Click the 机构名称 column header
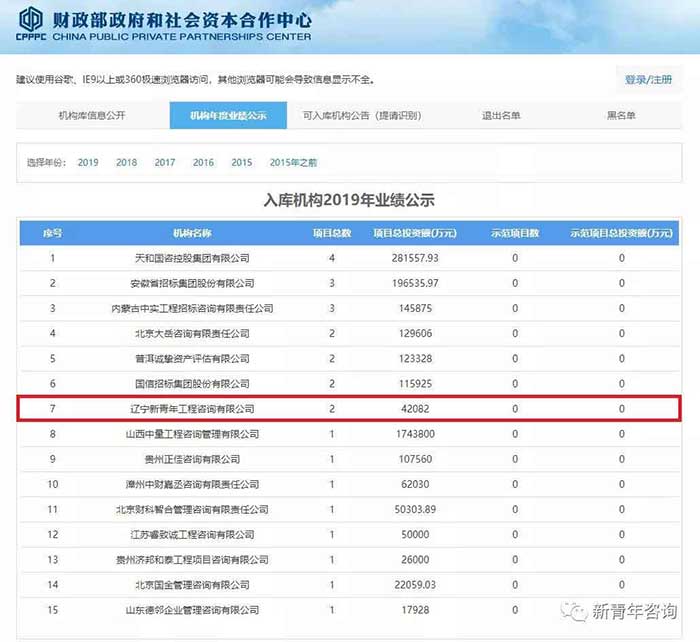This screenshot has height=642, width=700. click(x=192, y=233)
